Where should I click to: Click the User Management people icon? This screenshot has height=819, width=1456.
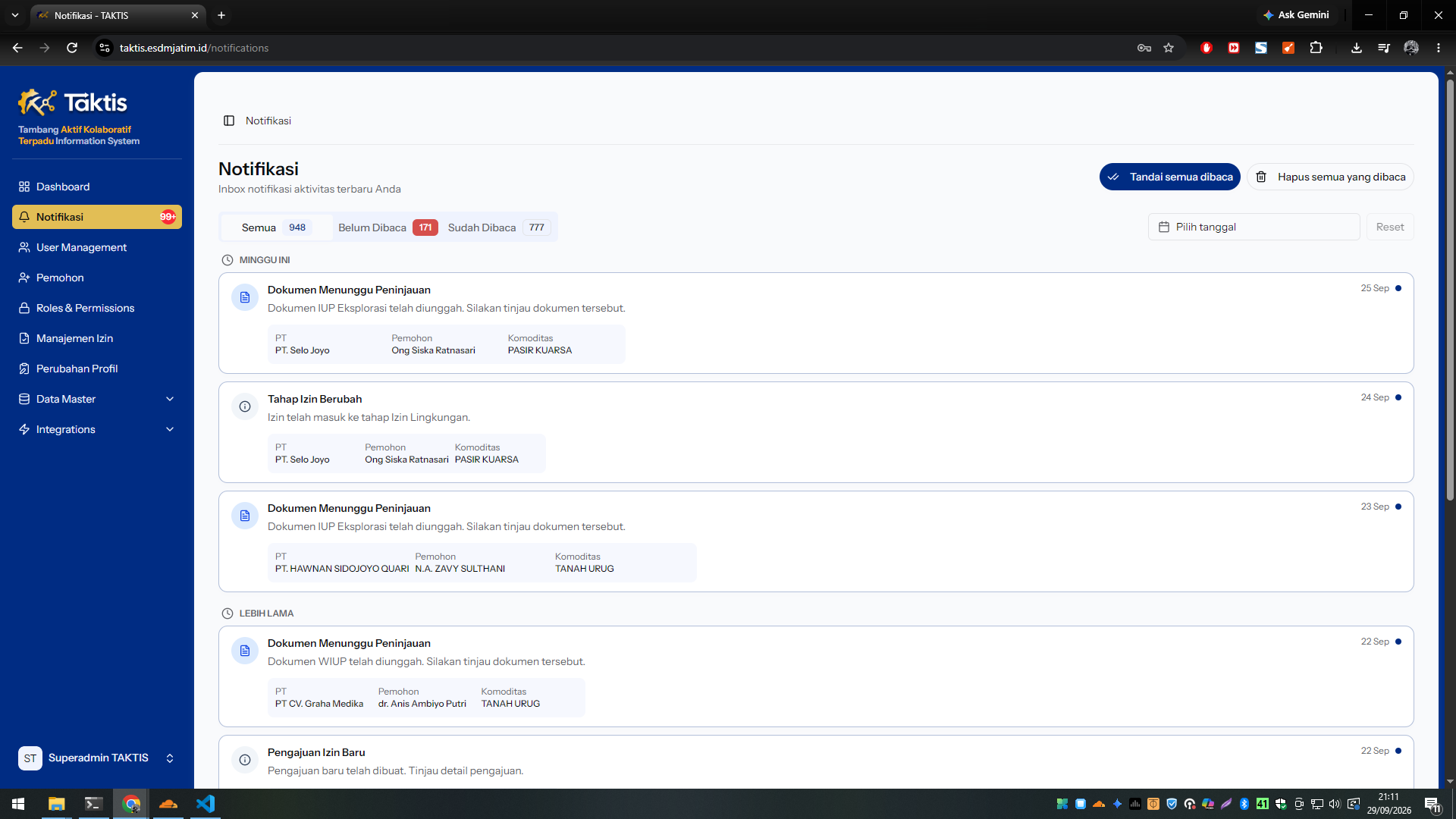tap(24, 247)
